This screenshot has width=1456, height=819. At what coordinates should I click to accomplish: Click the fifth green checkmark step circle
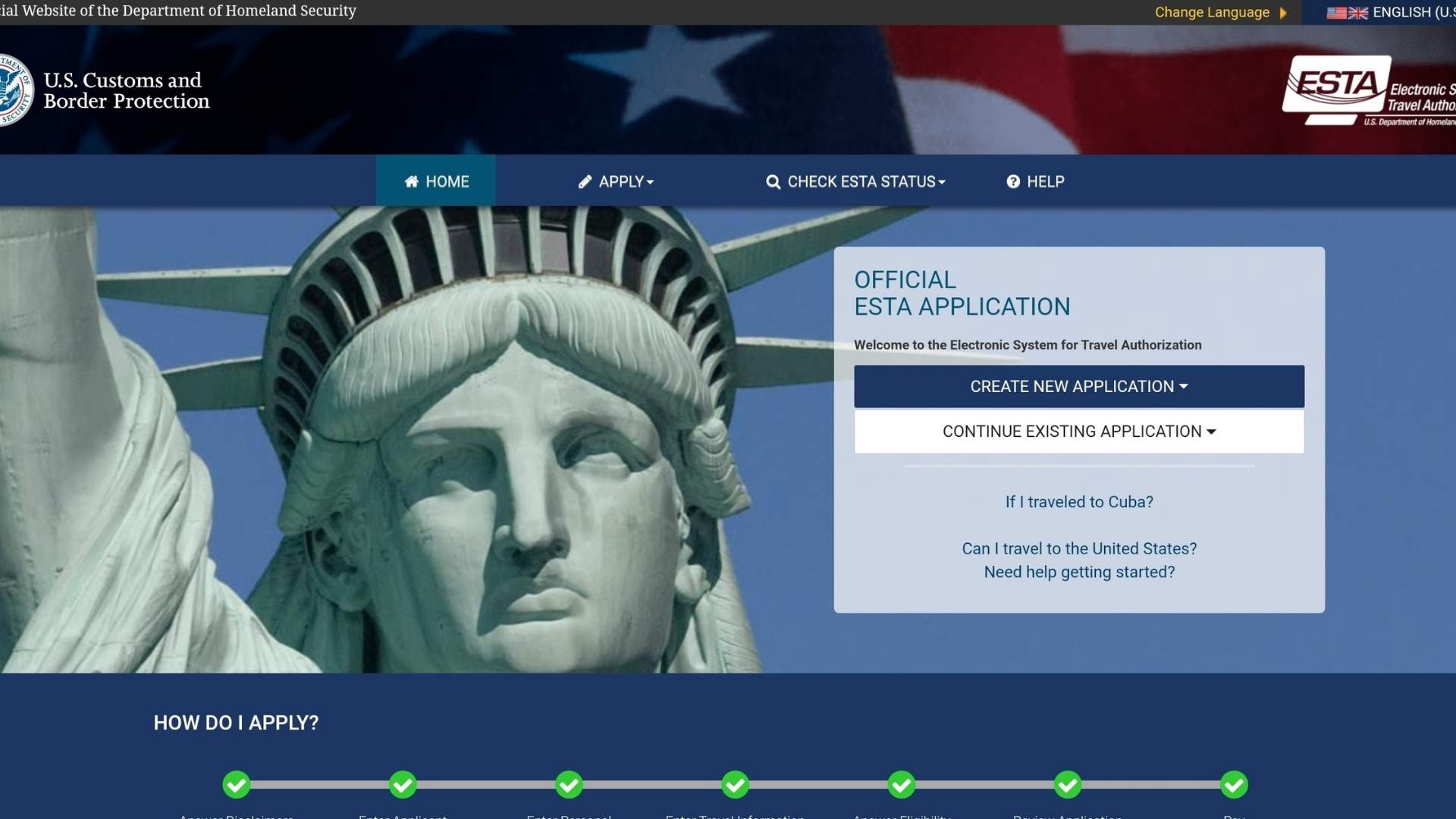click(902, 785)
